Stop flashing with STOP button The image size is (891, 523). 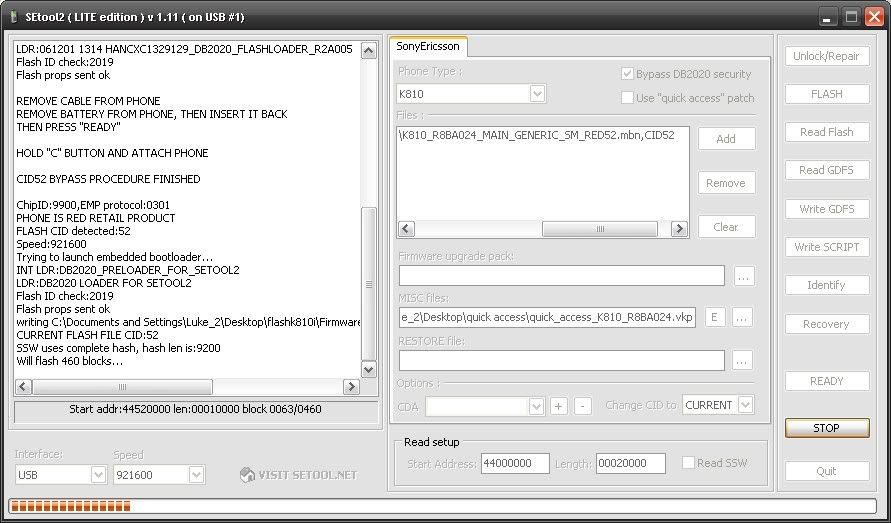tap(827, 428)
